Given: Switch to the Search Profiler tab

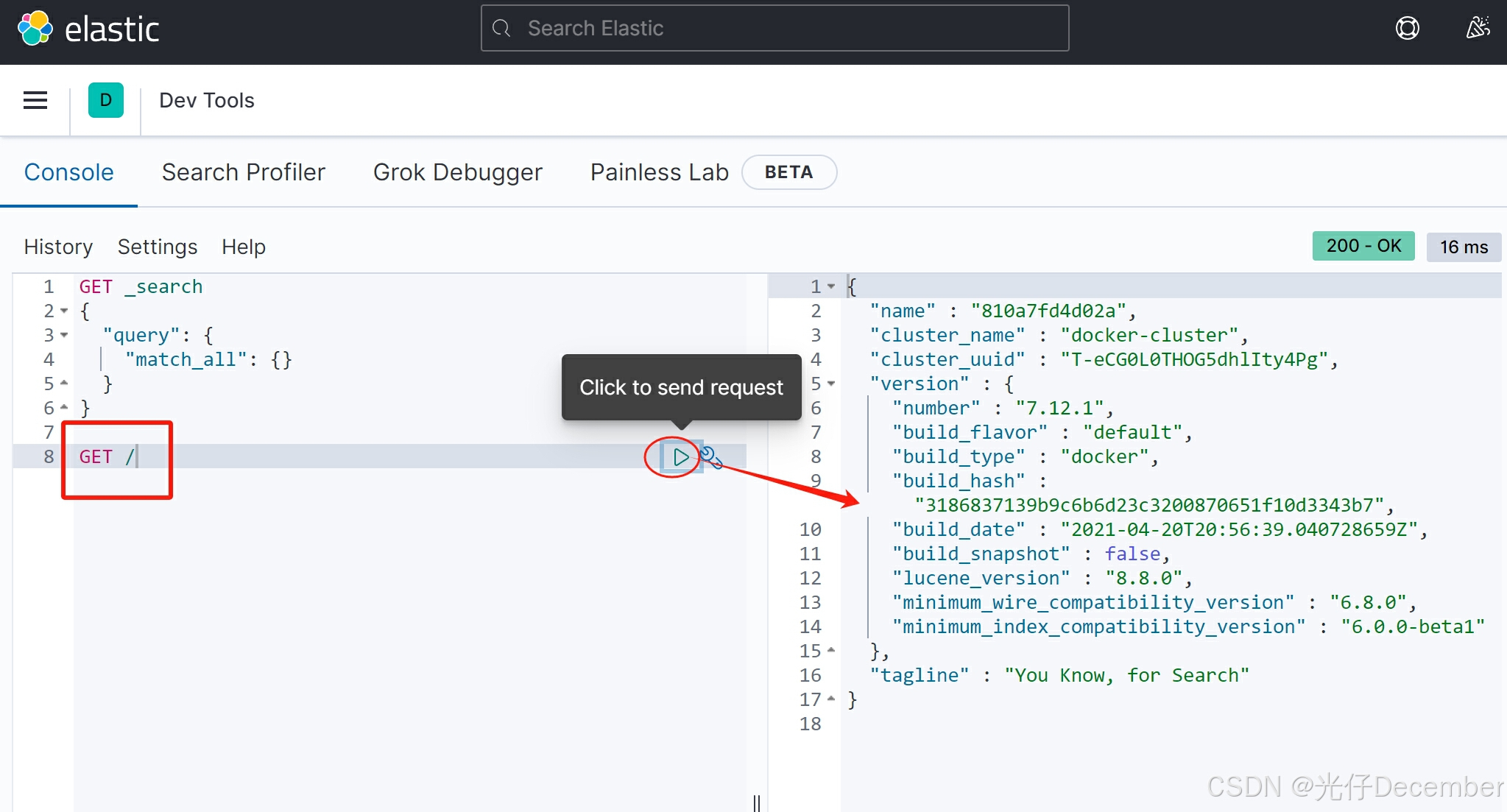Looking at the screenshot, I should [x=243, y=172].
